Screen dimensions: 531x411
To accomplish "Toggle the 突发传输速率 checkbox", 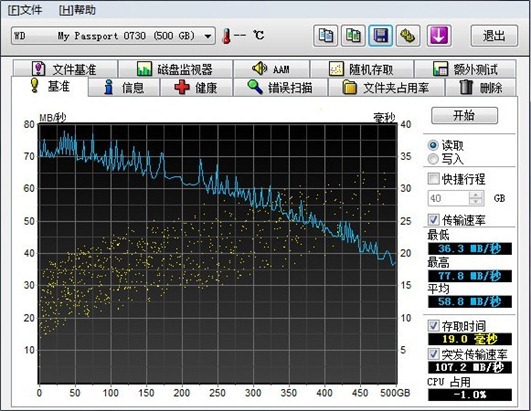I will (x=433, y=354).
